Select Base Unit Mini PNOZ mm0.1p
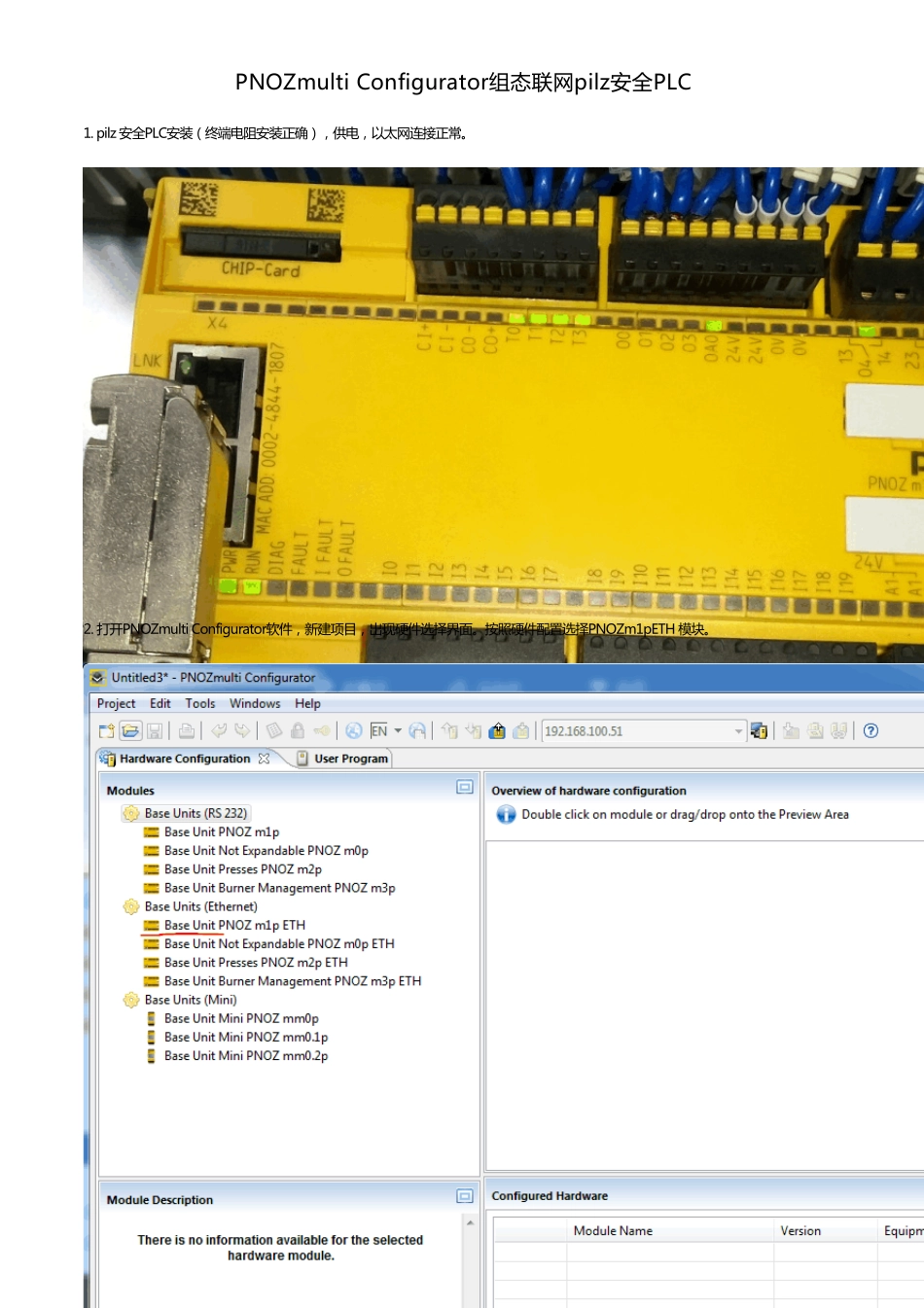This screenshot has width=924, height=1308. click(246, 1037)
